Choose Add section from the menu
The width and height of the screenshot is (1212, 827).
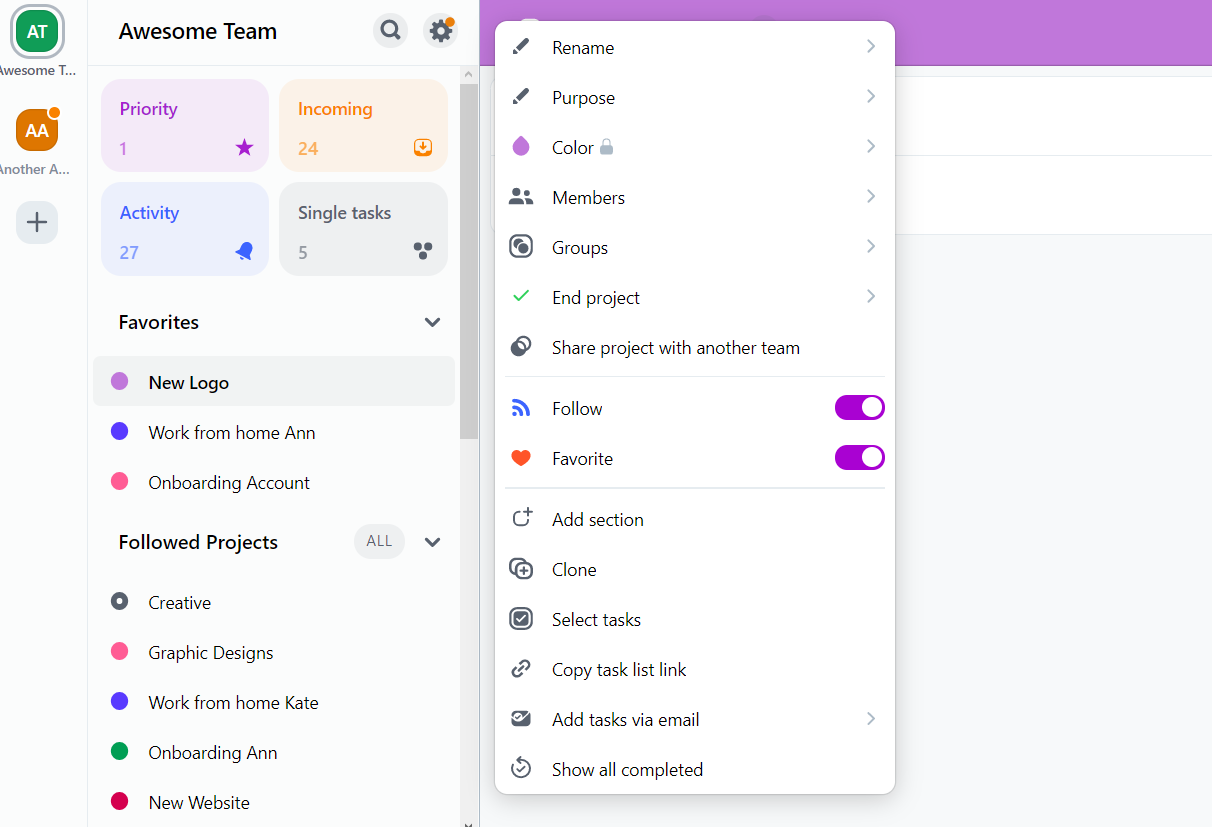pyautogui.click(x=695, y=519)
